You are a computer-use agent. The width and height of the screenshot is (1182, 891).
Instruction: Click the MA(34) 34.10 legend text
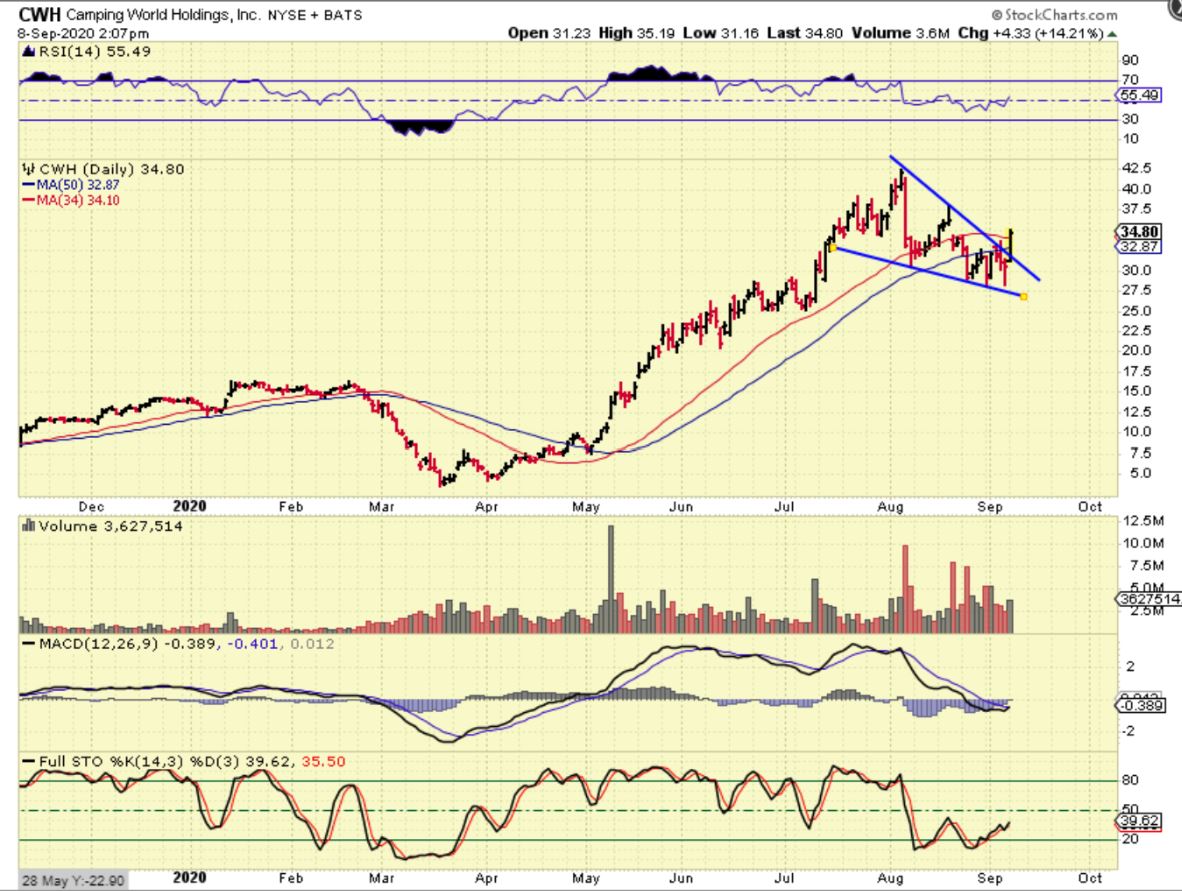[78, 201]
